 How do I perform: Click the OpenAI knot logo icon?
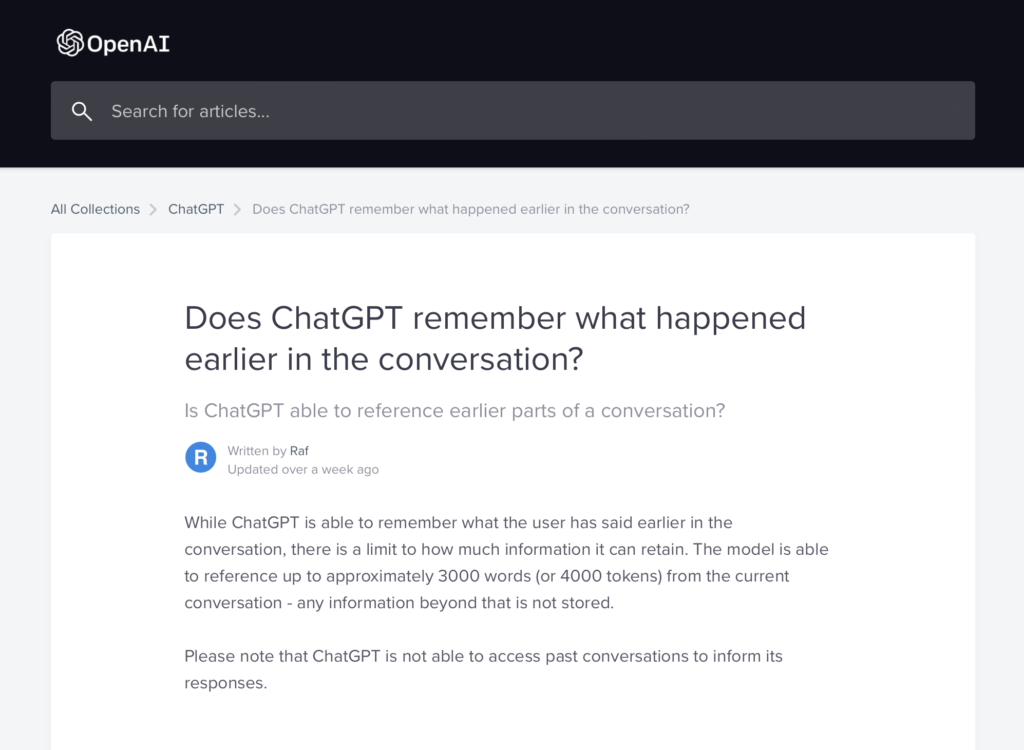tap(69, 42)
